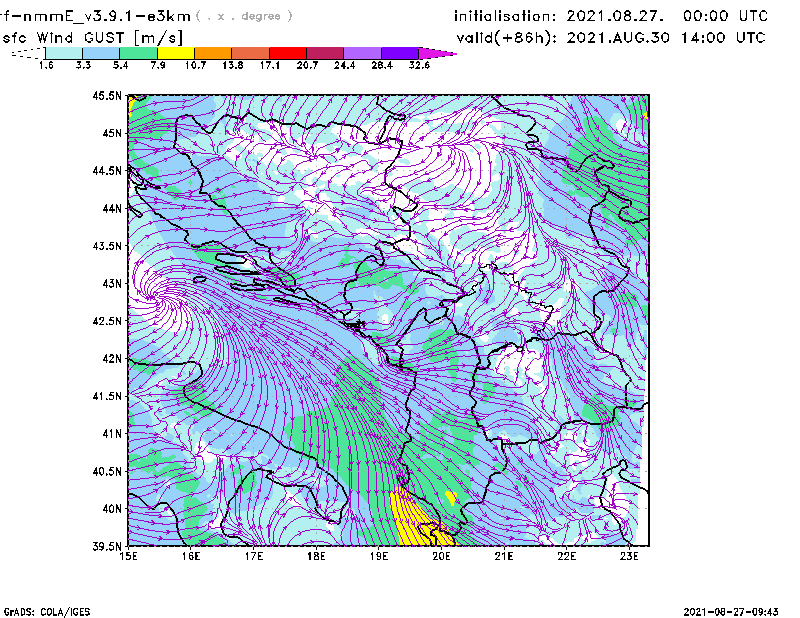Click the legend value 13.8
Screen dimensions: 800x618
tap(233, 65)
